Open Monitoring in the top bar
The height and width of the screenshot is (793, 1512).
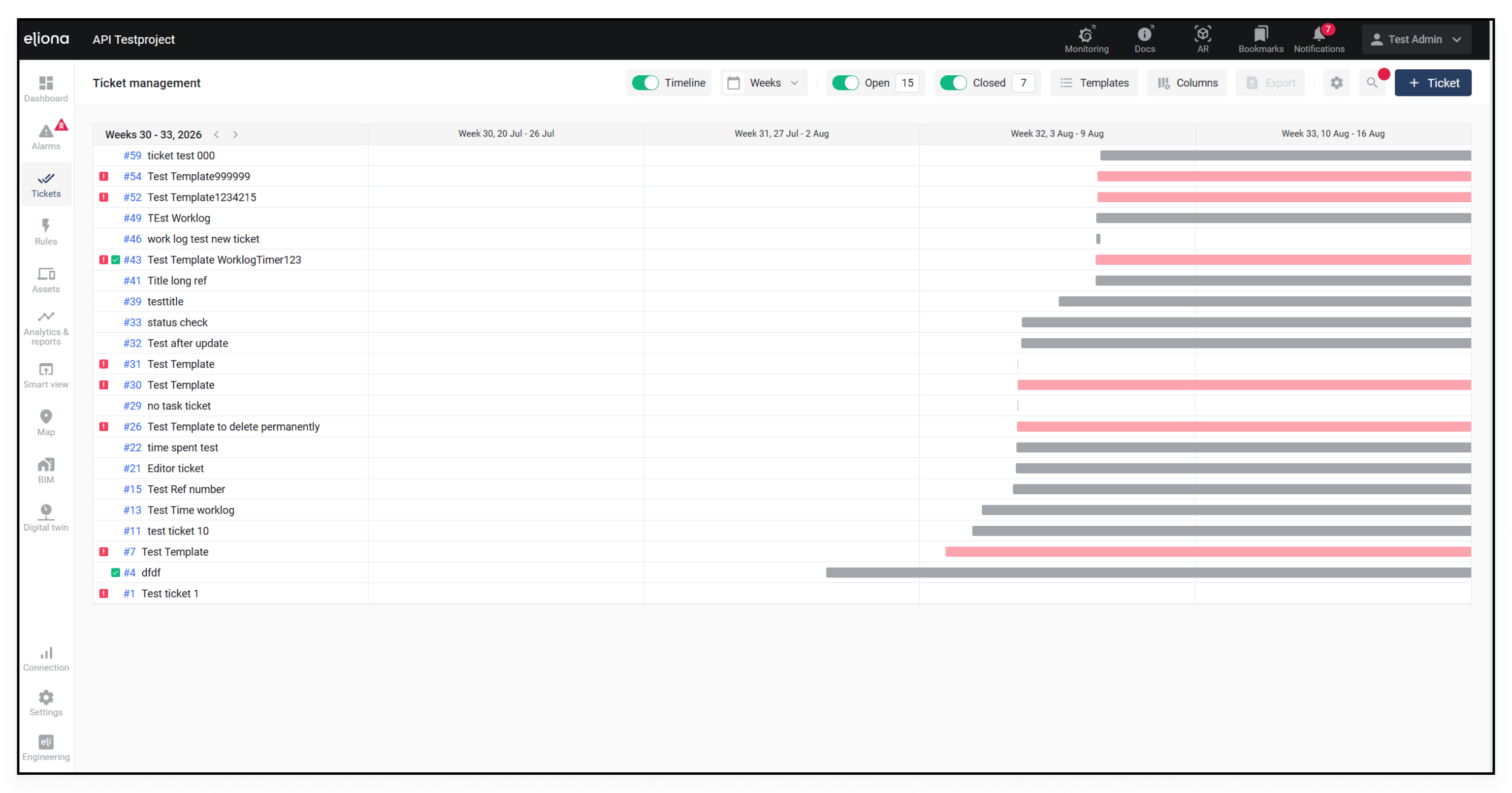pyautogui.click(x=1086, y=39)
